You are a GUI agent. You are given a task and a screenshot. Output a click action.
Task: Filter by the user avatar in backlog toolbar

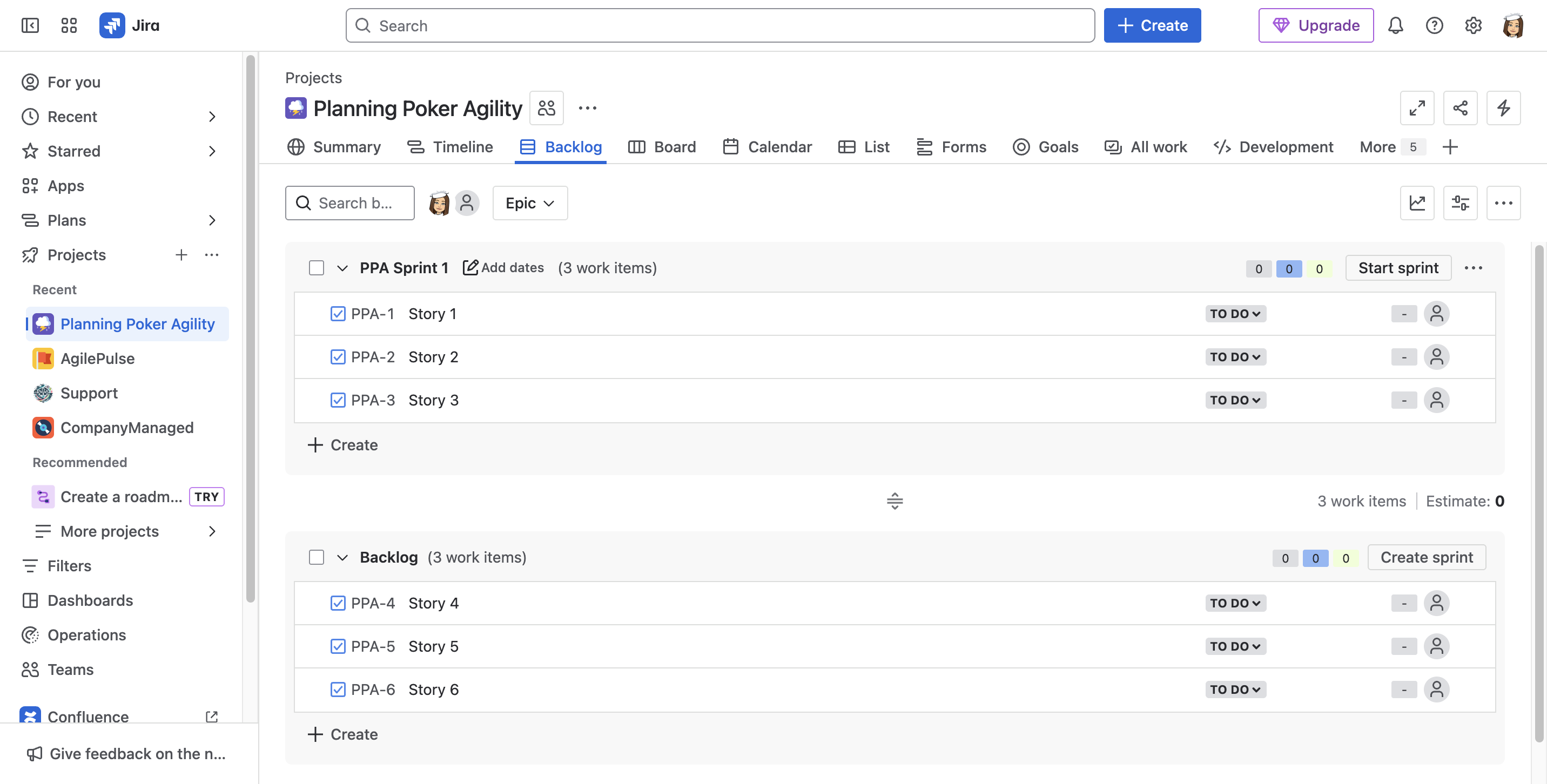click(x=439, y=203)
